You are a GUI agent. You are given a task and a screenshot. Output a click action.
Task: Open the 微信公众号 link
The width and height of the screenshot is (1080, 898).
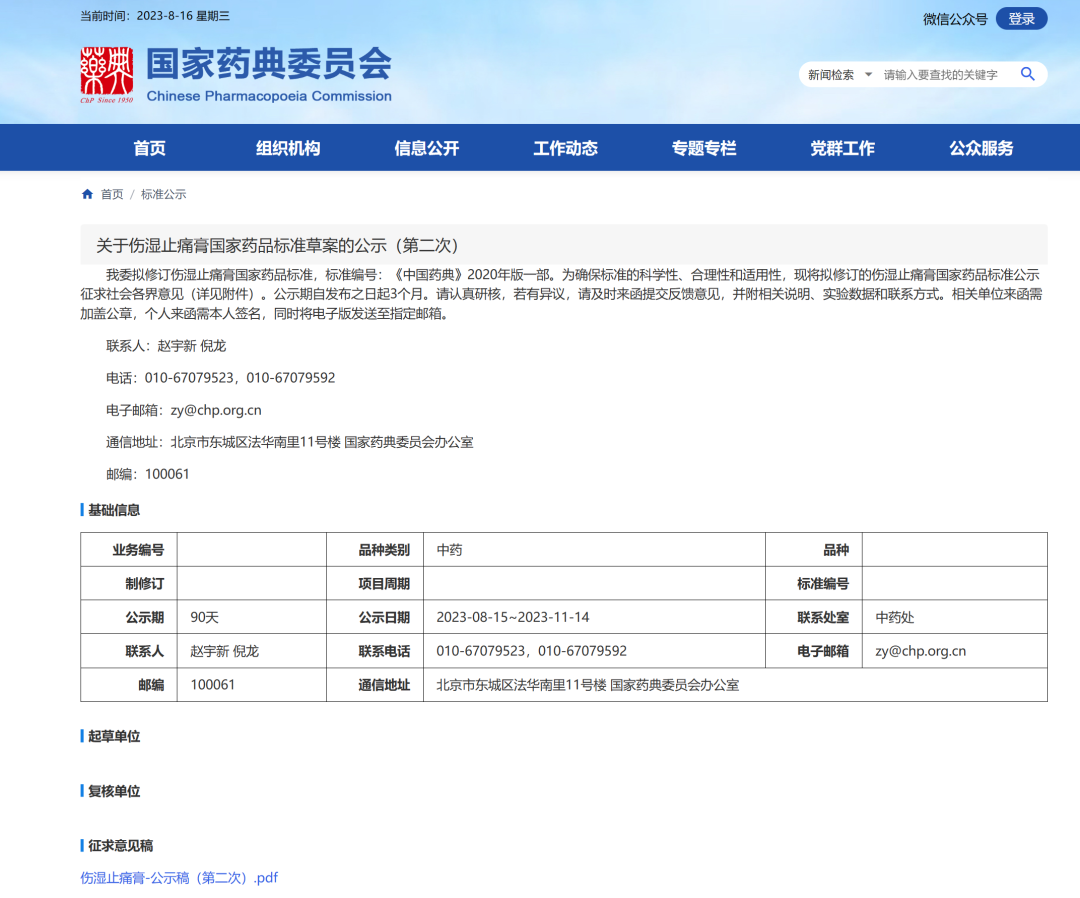coord(954,19)
